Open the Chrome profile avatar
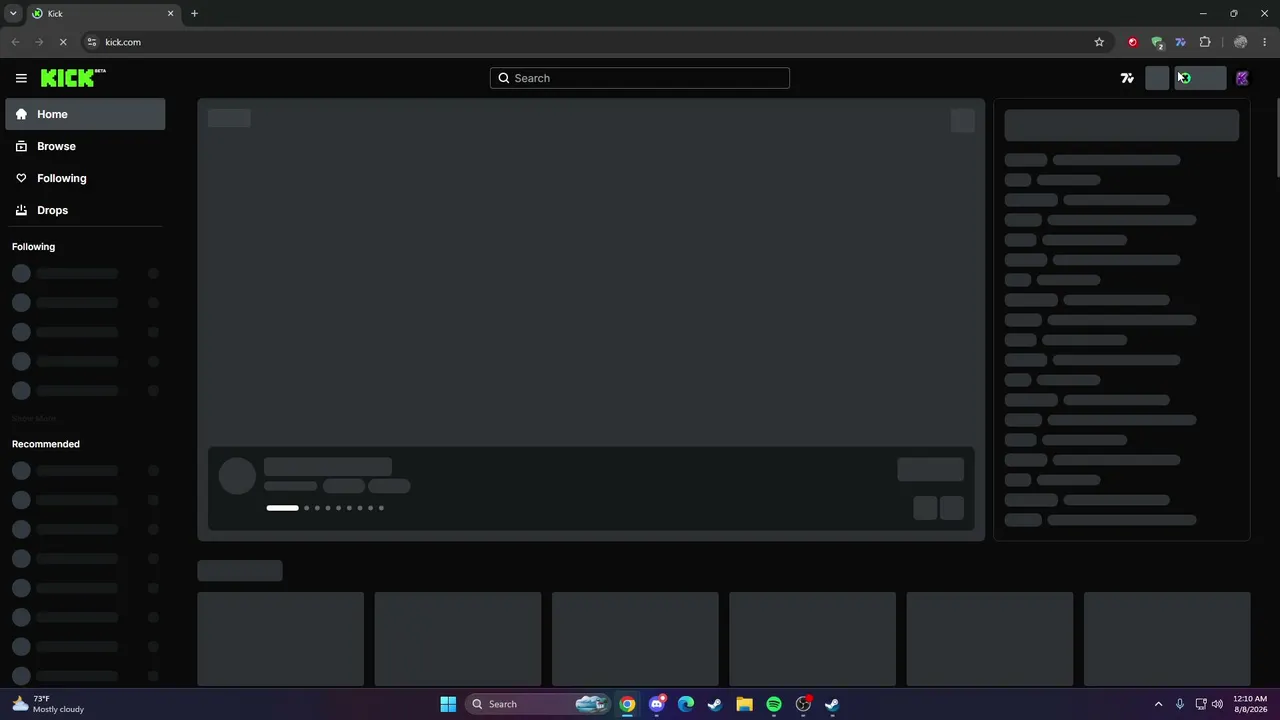The image size is (1280, 720). coord(1241,42)
